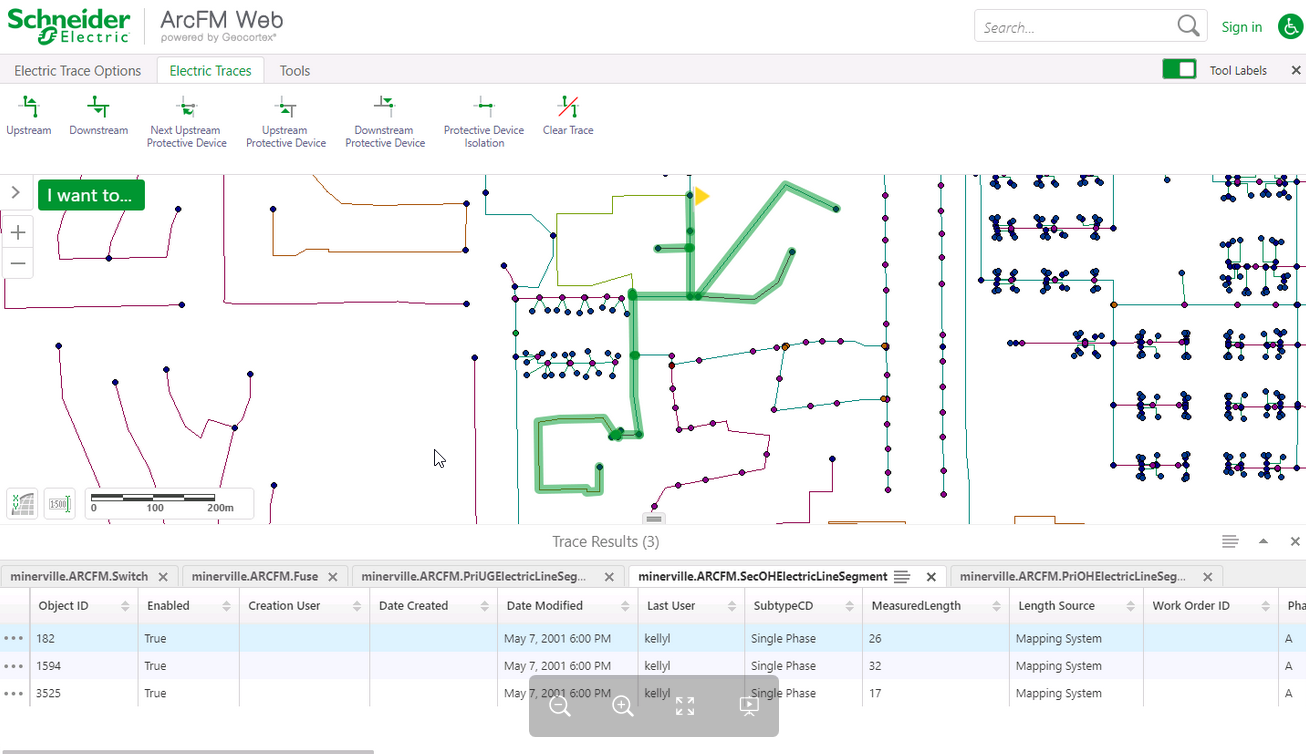
Task: Sort the MeasuredLength column
Action: coord(995,605)
